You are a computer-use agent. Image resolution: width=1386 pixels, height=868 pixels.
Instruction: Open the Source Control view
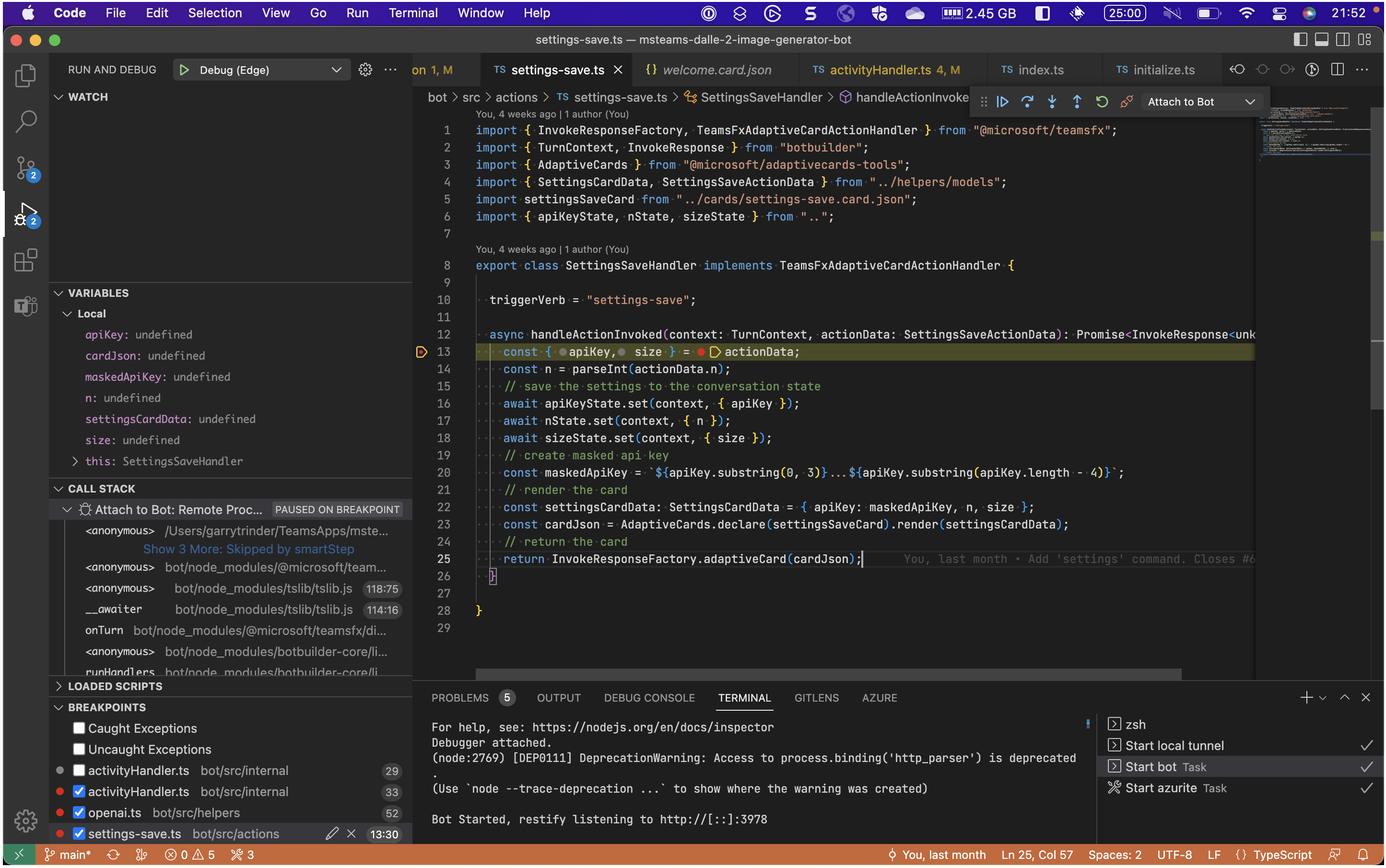(25, 168)
